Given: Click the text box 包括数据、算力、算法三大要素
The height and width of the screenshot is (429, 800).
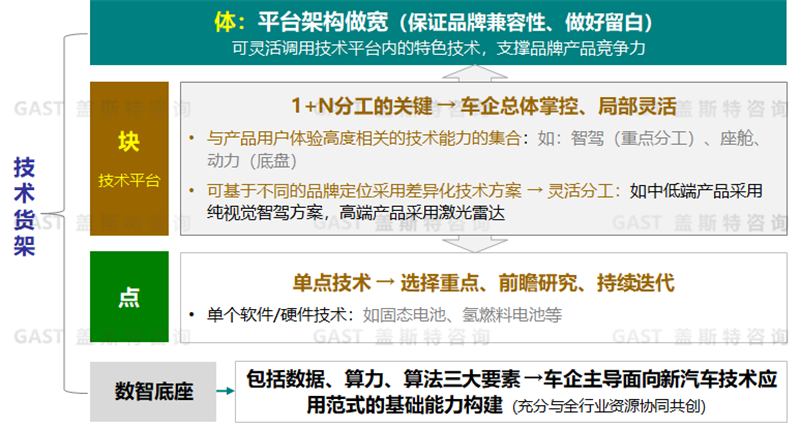Looking at the screenshot, I should (x=512, y=391).
